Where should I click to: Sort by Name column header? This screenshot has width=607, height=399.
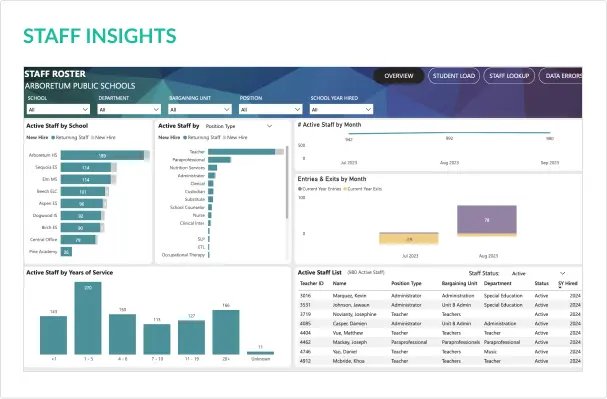pyautogui.click(x=340, y=284)
